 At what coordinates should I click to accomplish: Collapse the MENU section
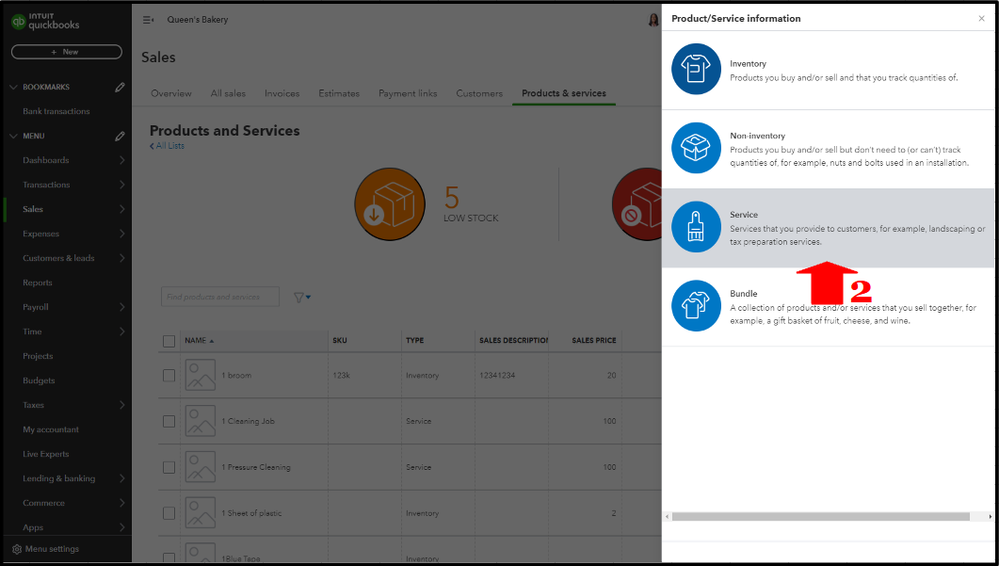pos(13,136)
